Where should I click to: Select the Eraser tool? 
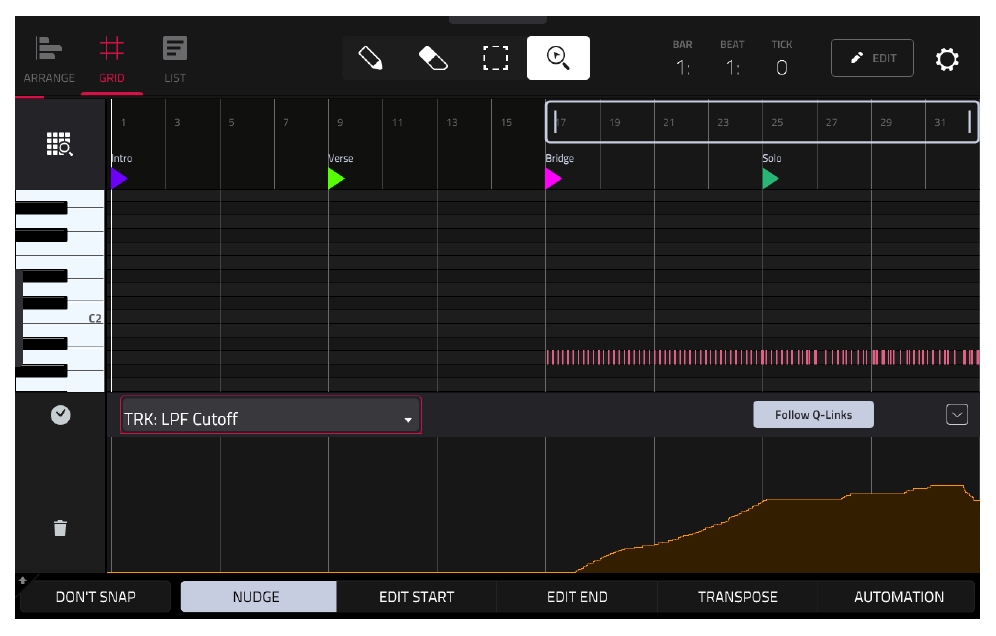433,58
